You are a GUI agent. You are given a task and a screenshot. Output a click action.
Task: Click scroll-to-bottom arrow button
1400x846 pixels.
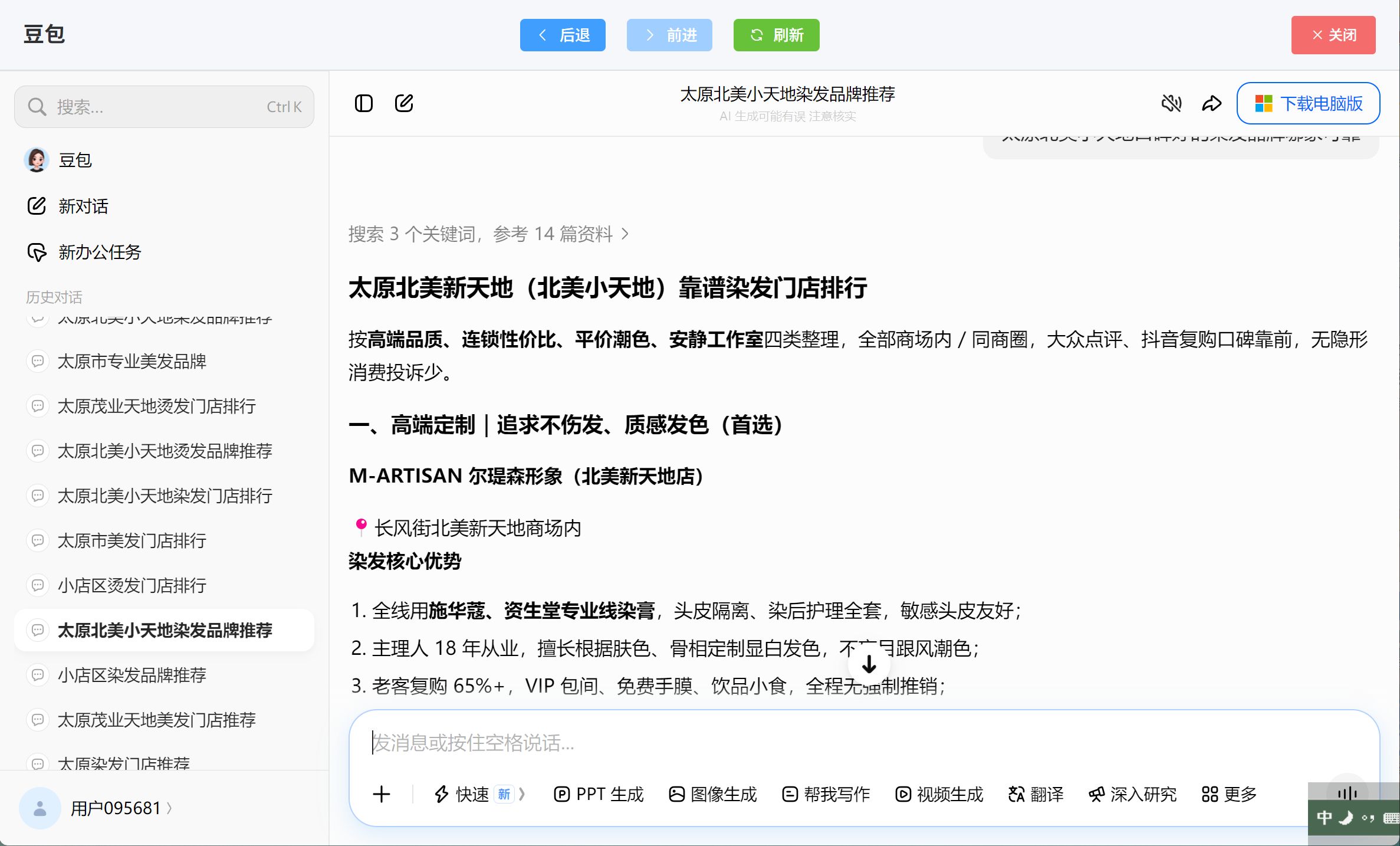(869, 665)
